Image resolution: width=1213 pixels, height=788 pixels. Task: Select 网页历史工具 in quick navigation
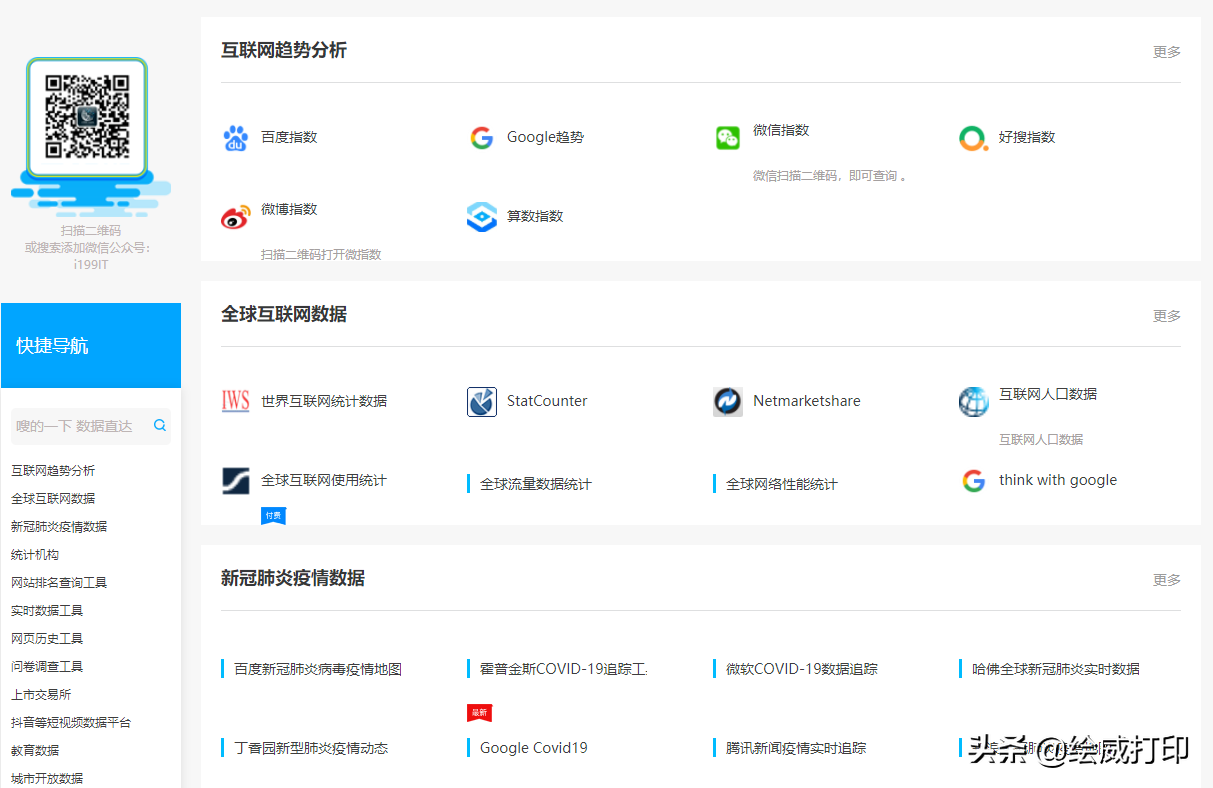tap(47, 639)
